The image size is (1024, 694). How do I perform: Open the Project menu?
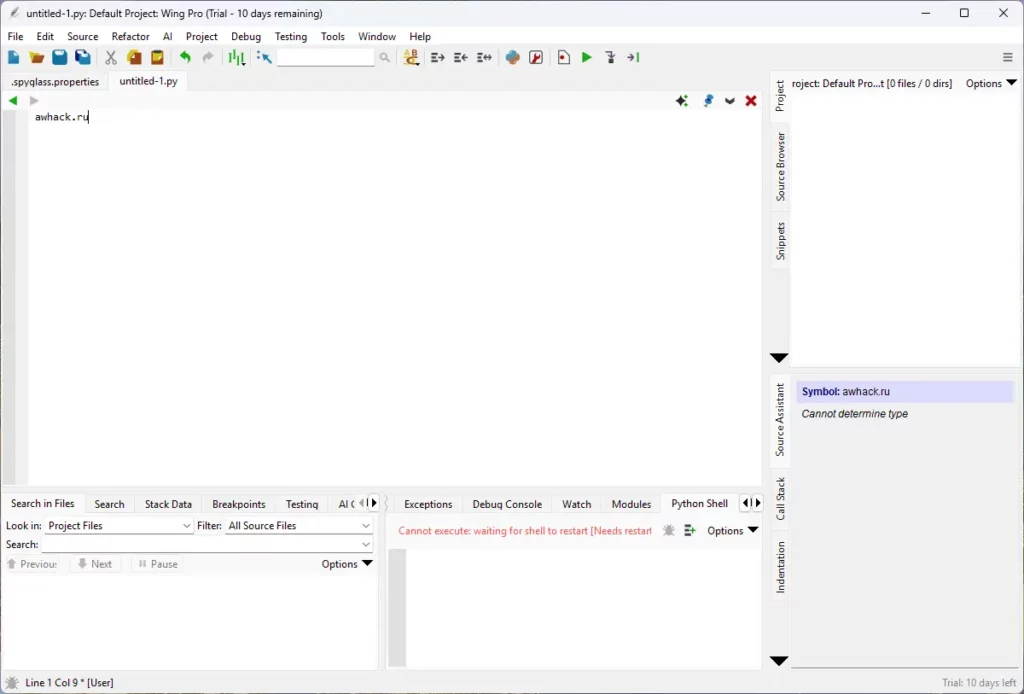[x=202, y=37]
